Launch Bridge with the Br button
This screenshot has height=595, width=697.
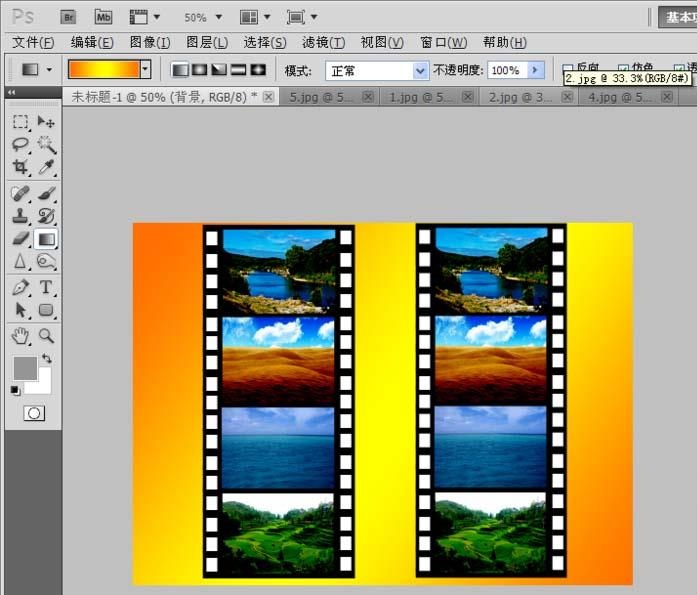(x=68, y=17)
